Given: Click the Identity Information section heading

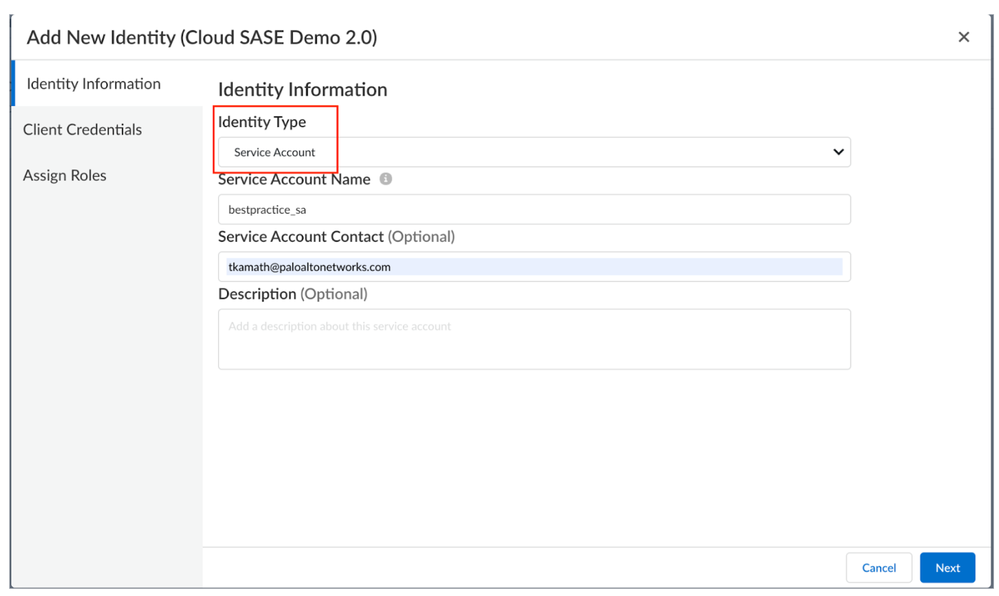Looking at the screenshot, I should coord(302,90).
